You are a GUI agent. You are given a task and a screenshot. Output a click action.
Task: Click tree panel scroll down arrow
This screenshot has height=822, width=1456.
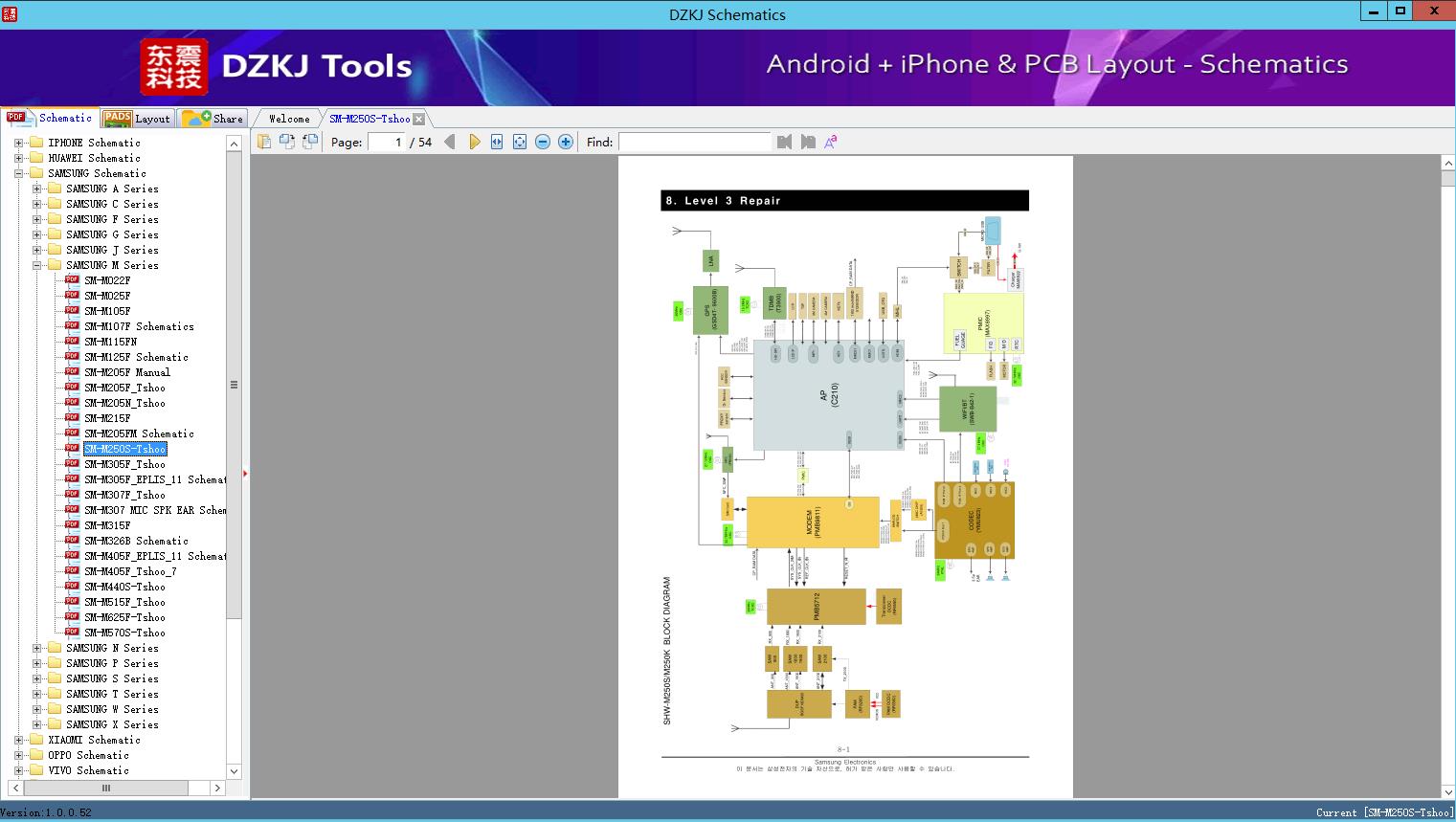[234, 770]
